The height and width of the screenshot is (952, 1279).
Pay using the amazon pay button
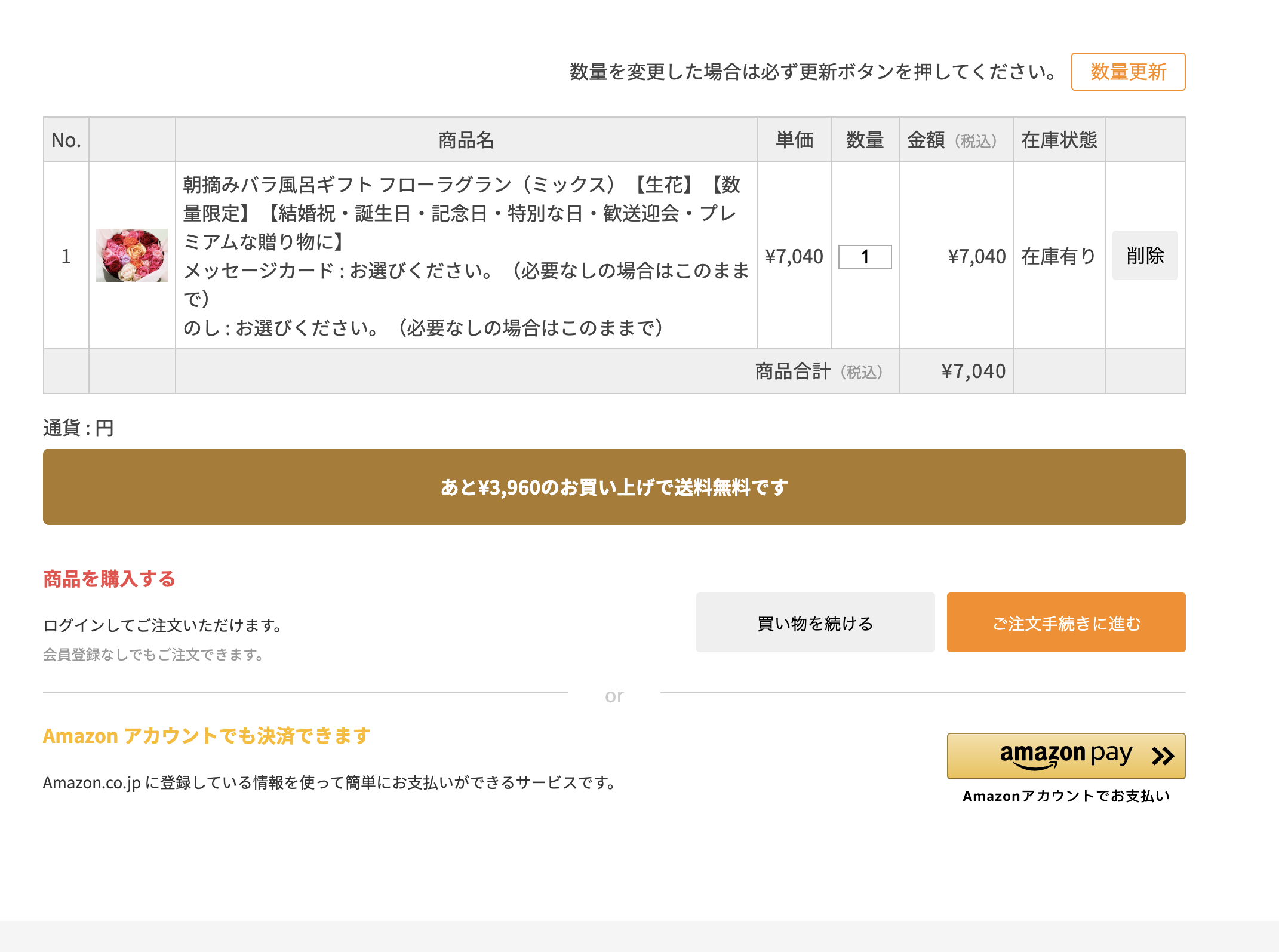1066,756
